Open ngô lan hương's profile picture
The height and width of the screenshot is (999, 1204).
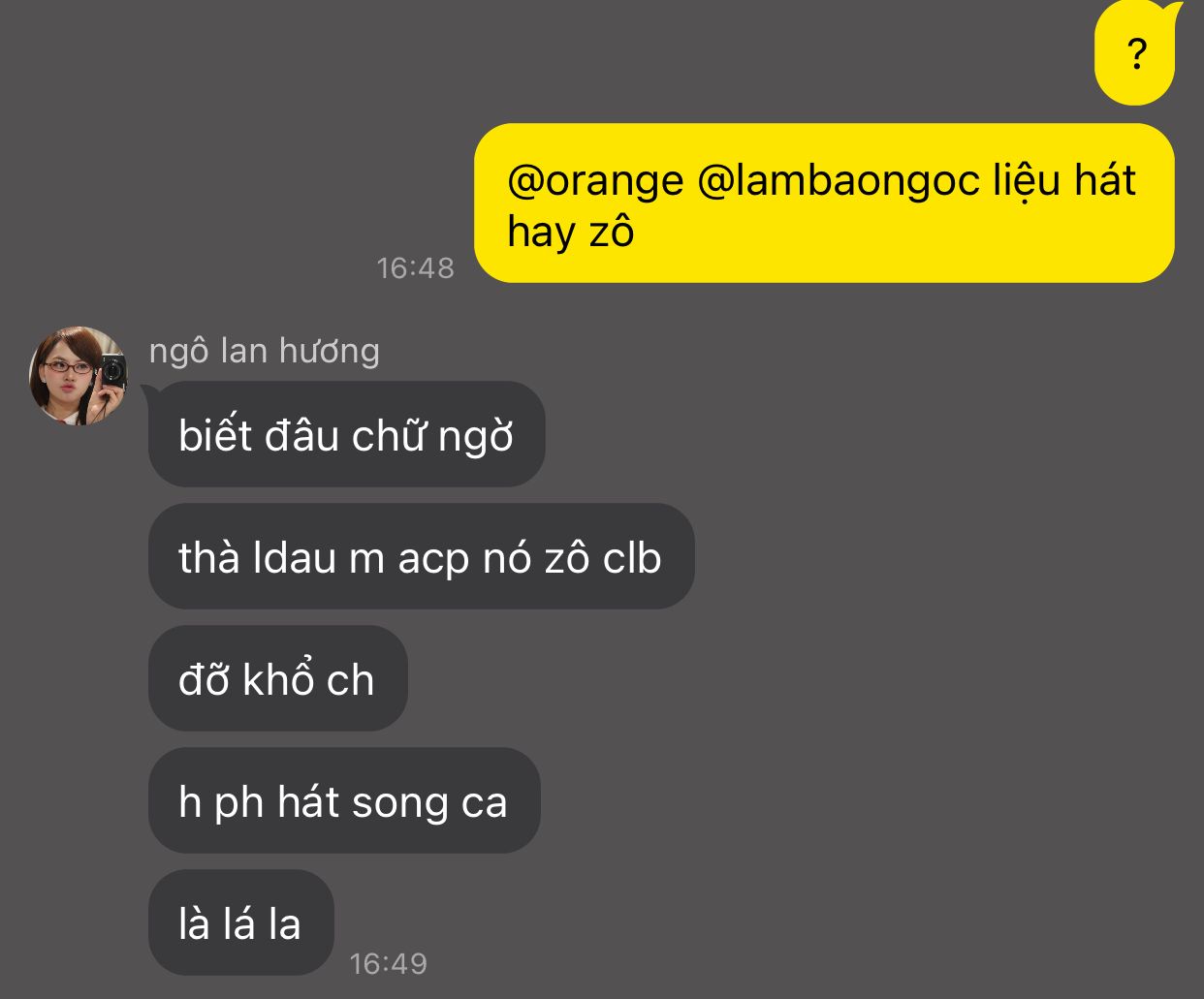(78, 376)
